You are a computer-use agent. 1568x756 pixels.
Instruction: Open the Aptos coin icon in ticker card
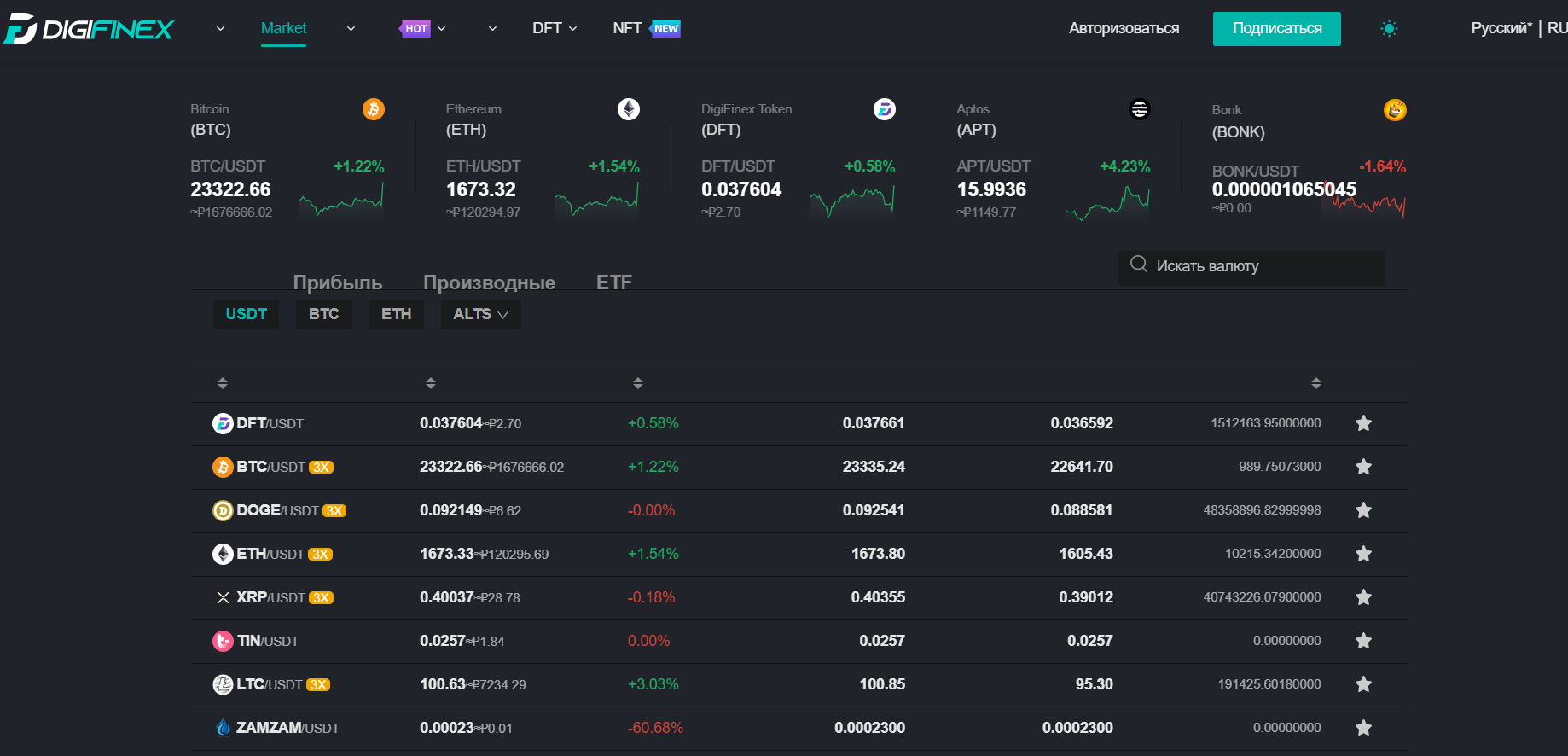(x=1140, y=109)
